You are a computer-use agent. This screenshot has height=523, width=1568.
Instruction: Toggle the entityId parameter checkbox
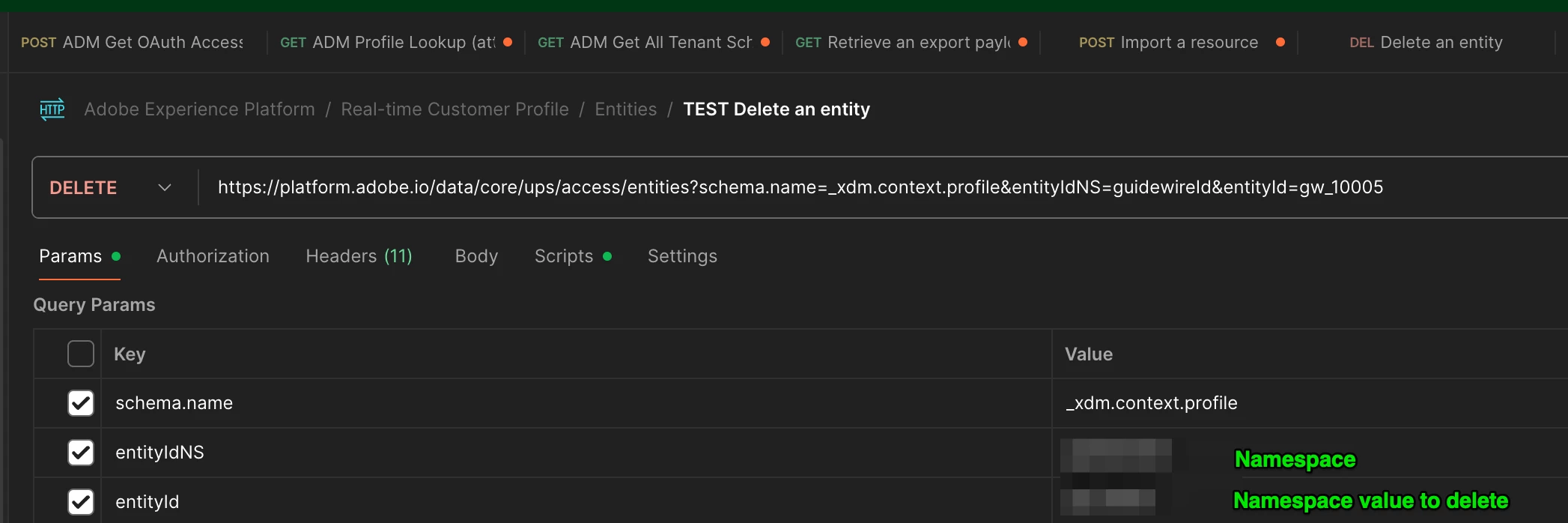click(81, 501)
